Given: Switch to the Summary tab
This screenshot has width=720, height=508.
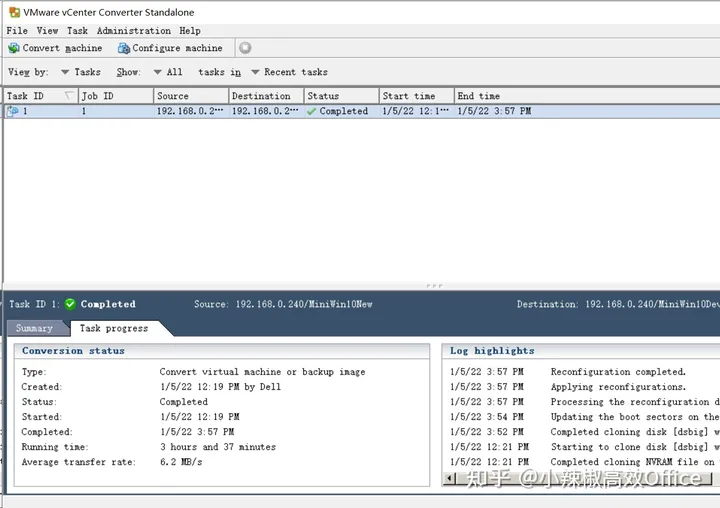Looking at the screenshot, I should coord(34,328).
